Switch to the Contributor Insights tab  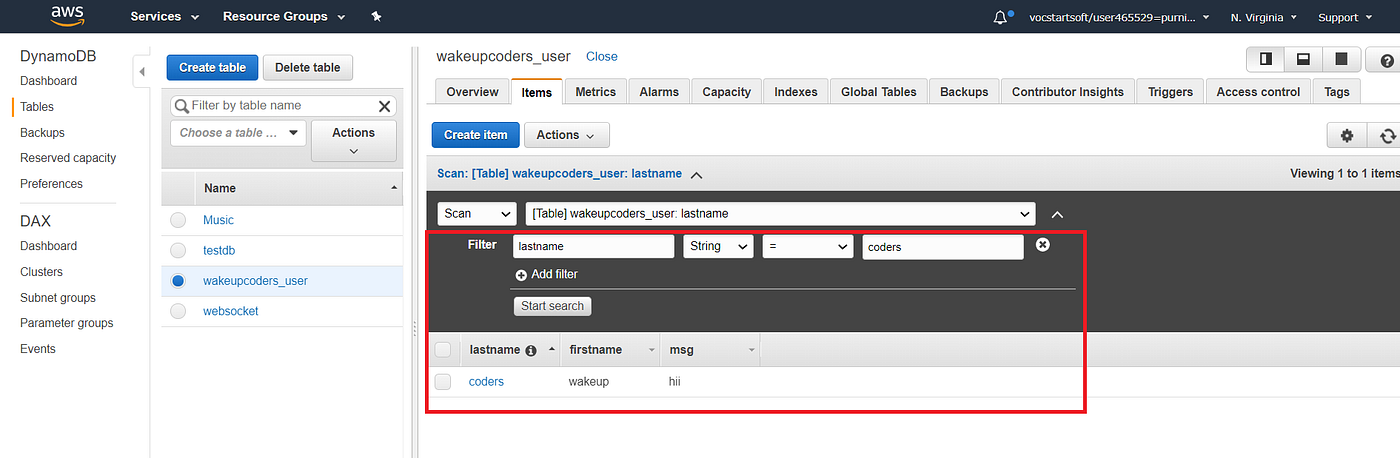(x=1068, y=92)
